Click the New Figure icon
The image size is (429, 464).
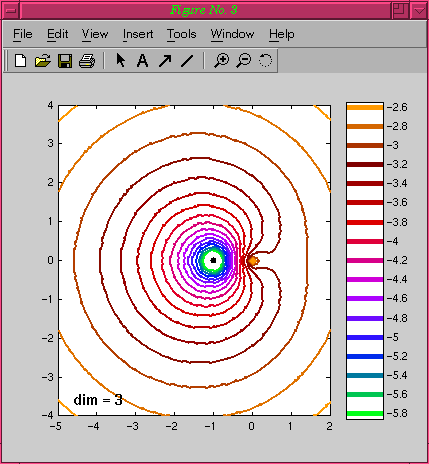click(x=21, y=61)
